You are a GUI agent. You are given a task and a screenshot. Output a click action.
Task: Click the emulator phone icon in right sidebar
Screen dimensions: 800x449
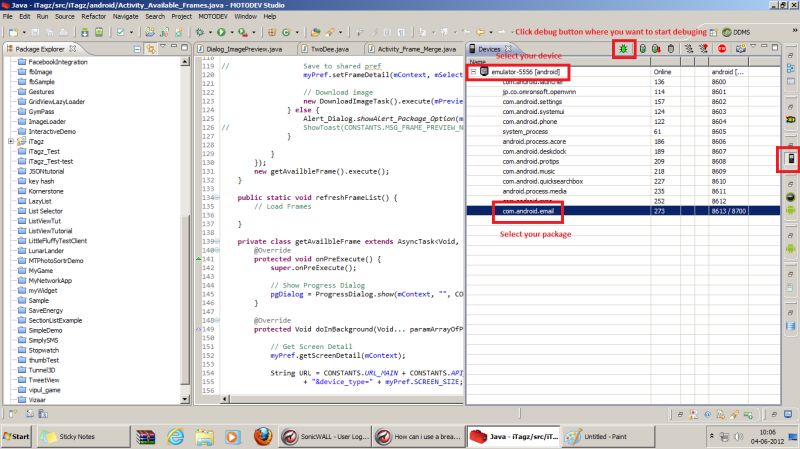(x=791, y=159)
